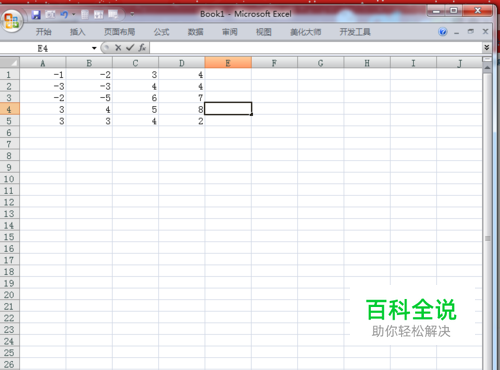
Task: Expand the formula bar with double chevron
Action: [x=487, y=48]
